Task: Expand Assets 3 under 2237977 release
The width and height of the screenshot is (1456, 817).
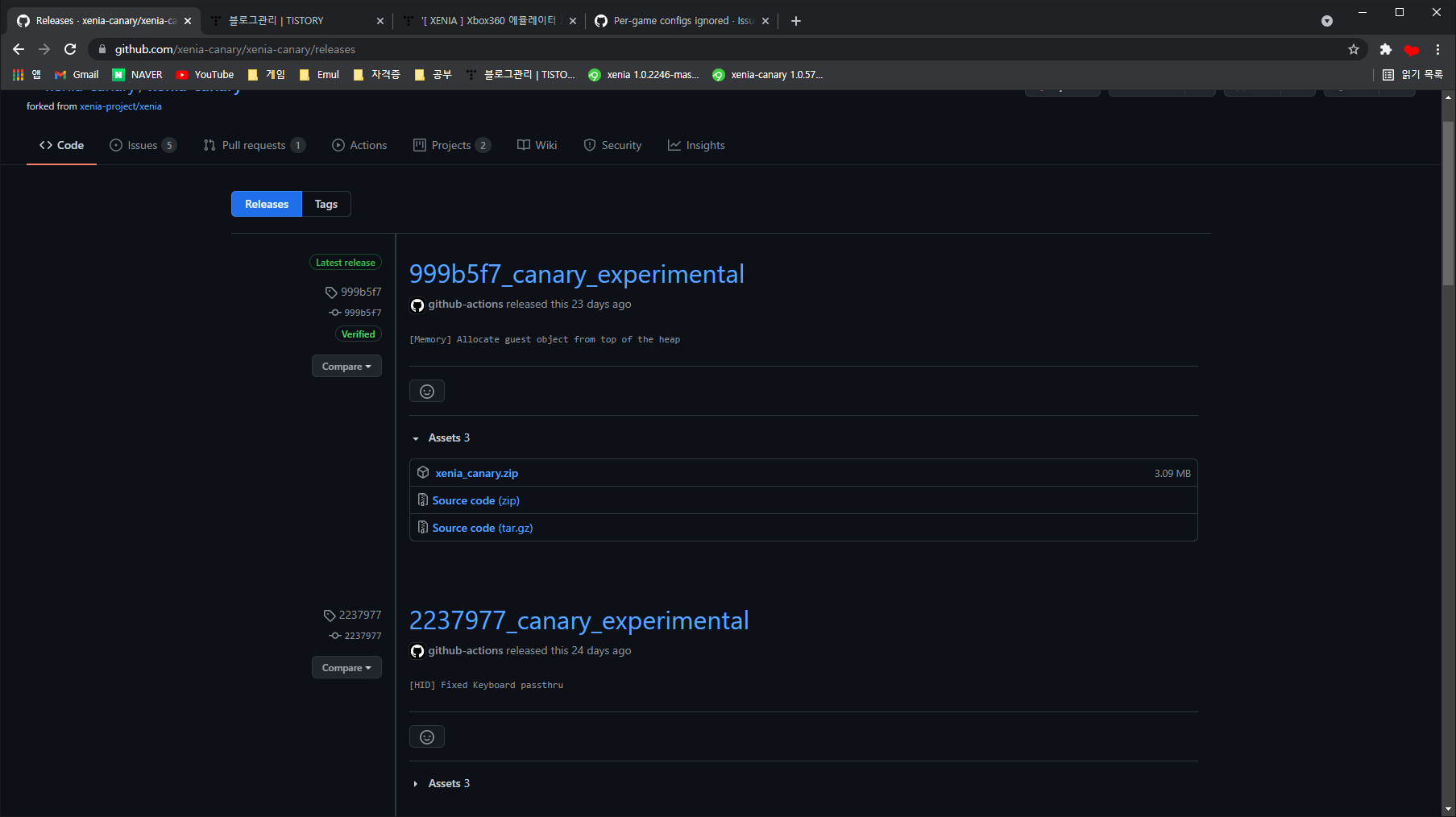Action: [x=441, y=783]
